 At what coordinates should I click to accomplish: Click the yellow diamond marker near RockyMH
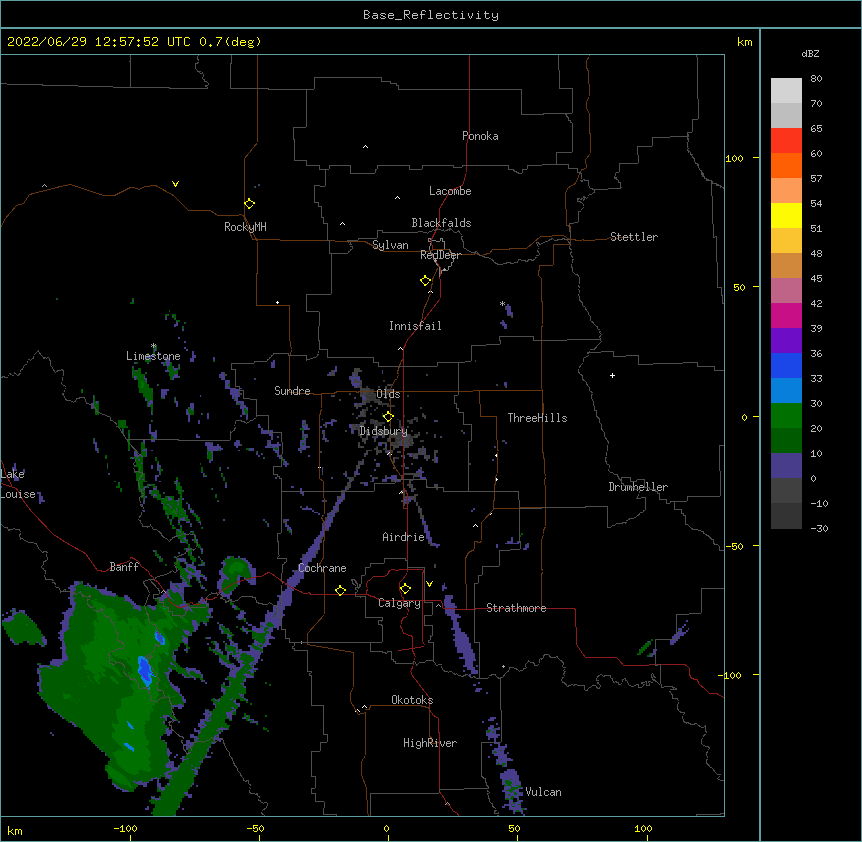pyautogui.click(x=250, y=204)
